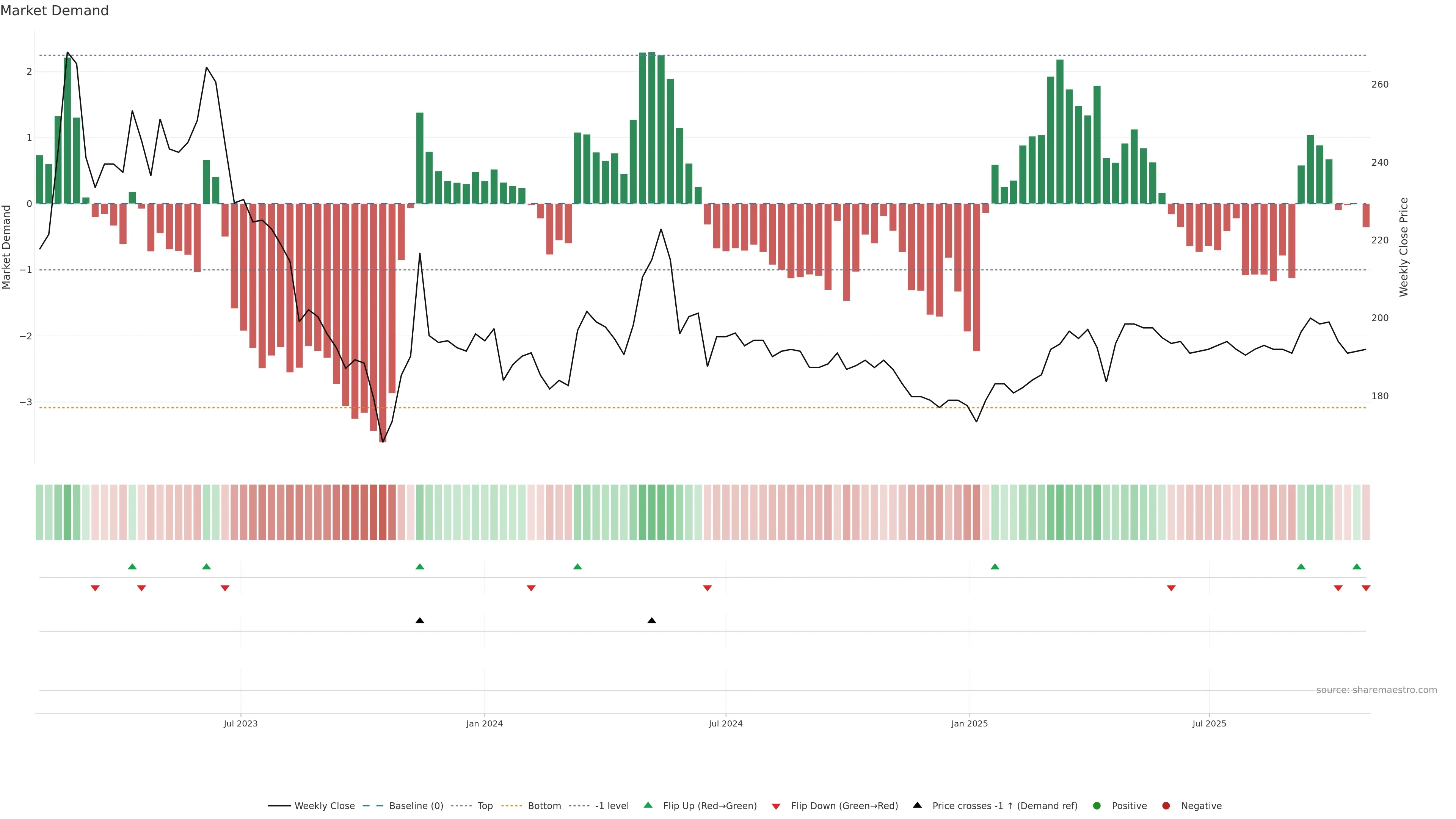Click the green Positive circle in legend
The height and width of the screenshot is (819, 1456).
pyautogui.click(x=1097, y=806)
